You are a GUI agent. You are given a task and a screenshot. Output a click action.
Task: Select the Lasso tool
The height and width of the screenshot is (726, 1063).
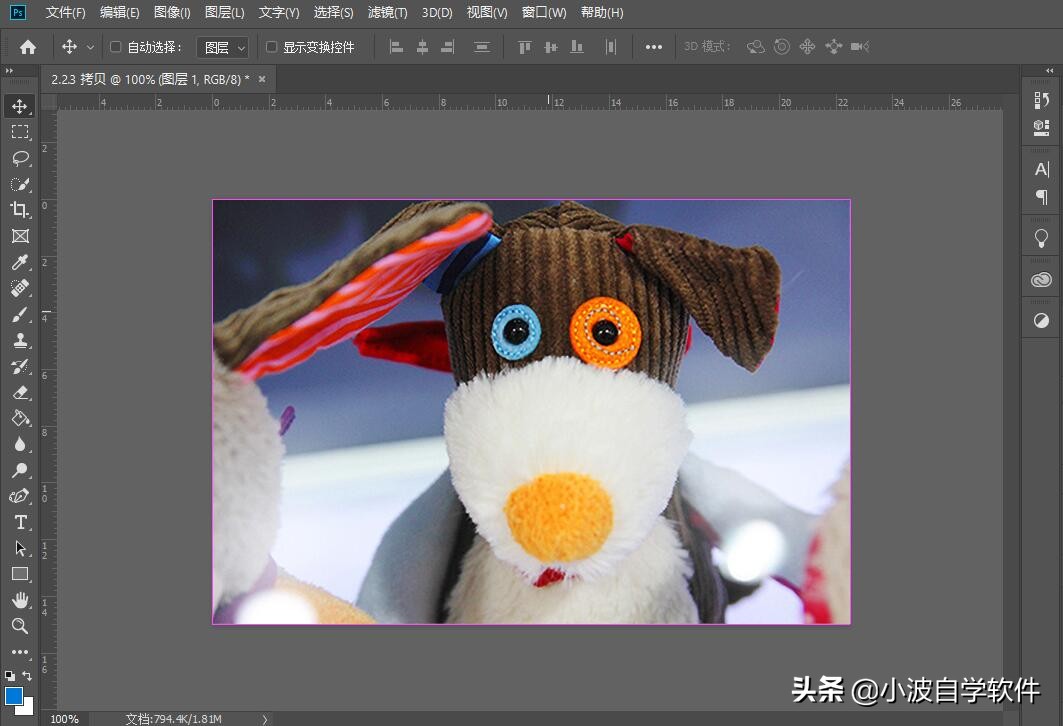click(20, 158)
